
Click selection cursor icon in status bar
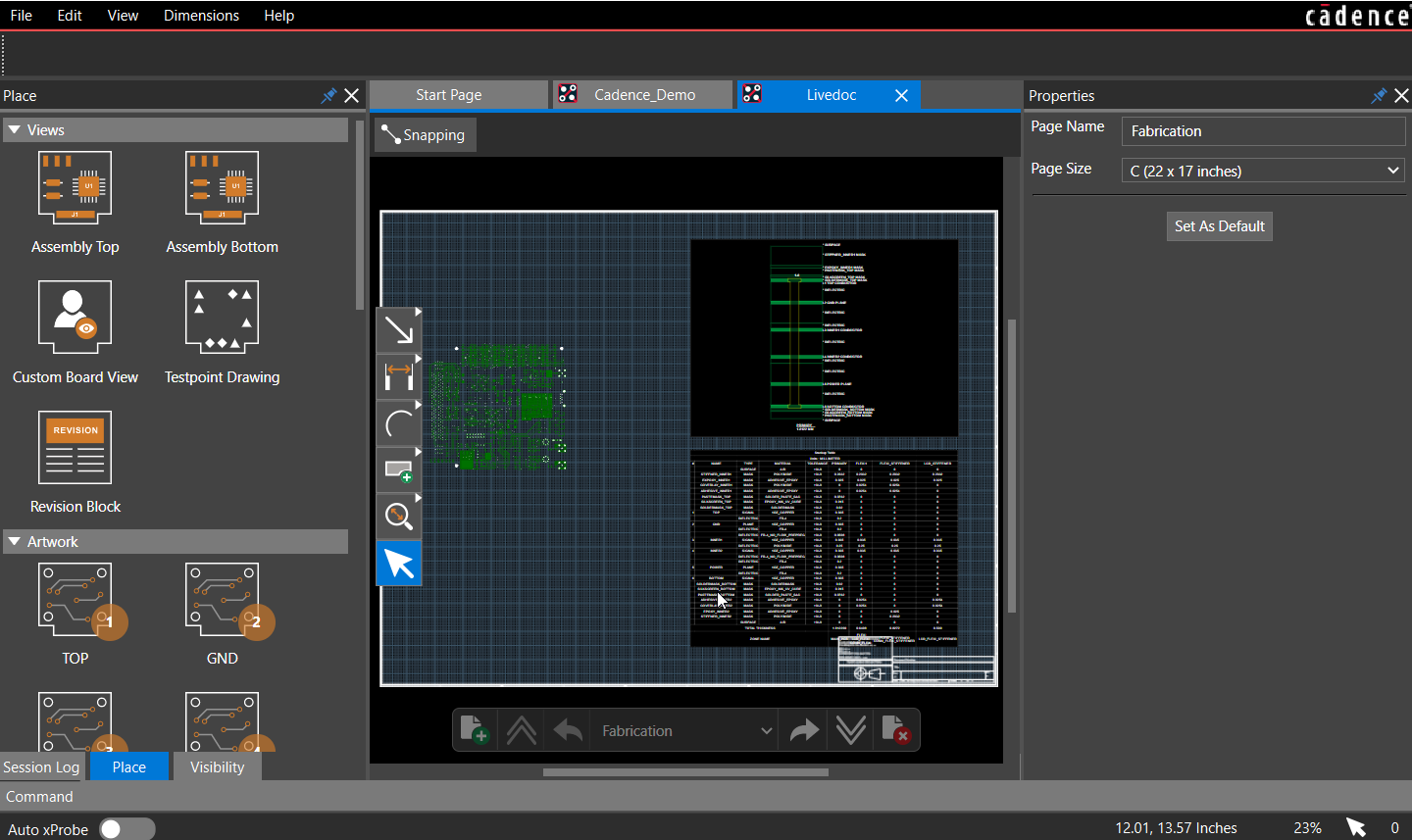1356,828
